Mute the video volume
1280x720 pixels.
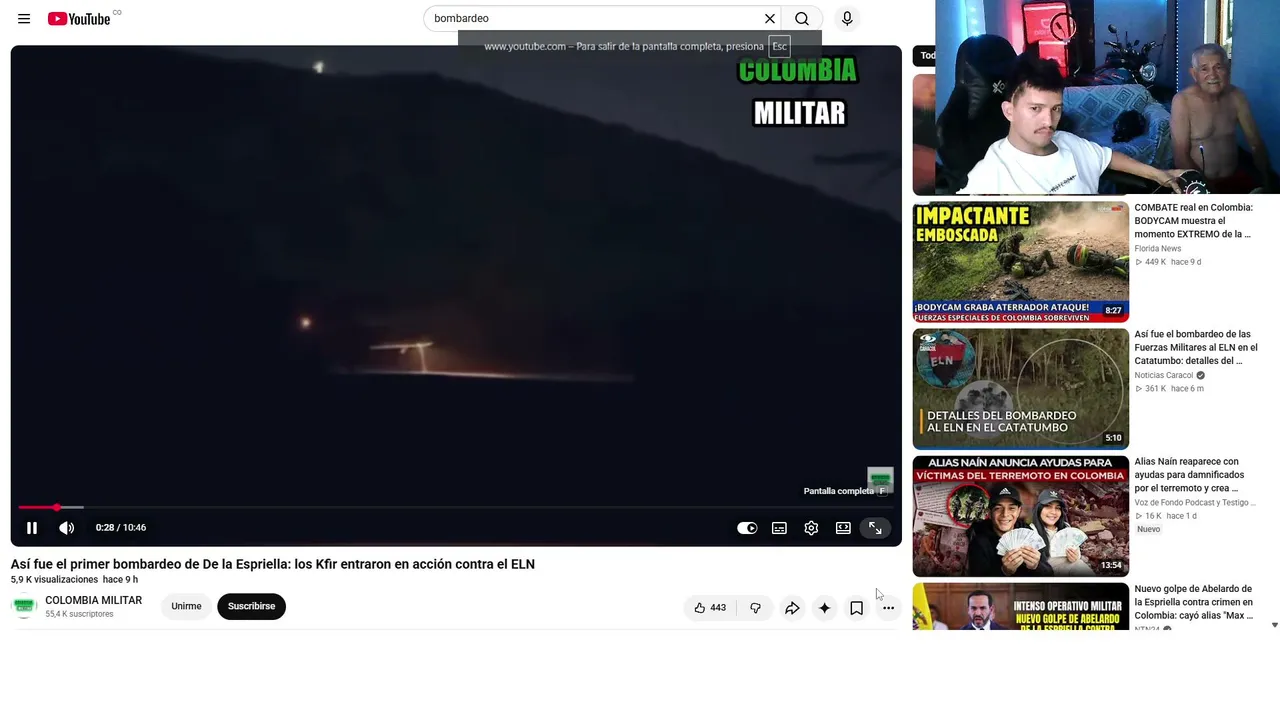[x=67, y=528]
